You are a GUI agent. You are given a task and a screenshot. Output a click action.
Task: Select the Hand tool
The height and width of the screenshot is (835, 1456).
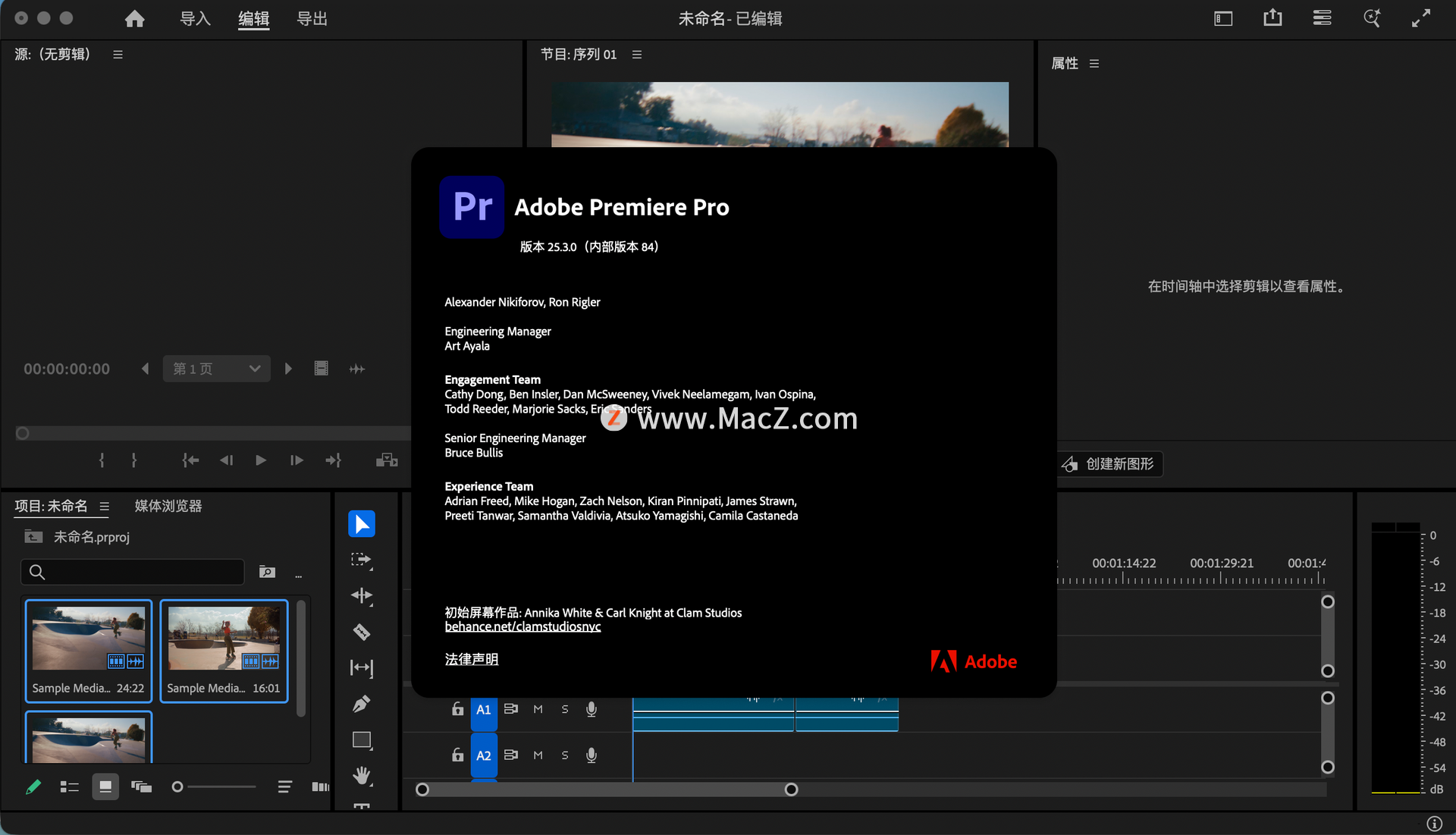point(362,775)
